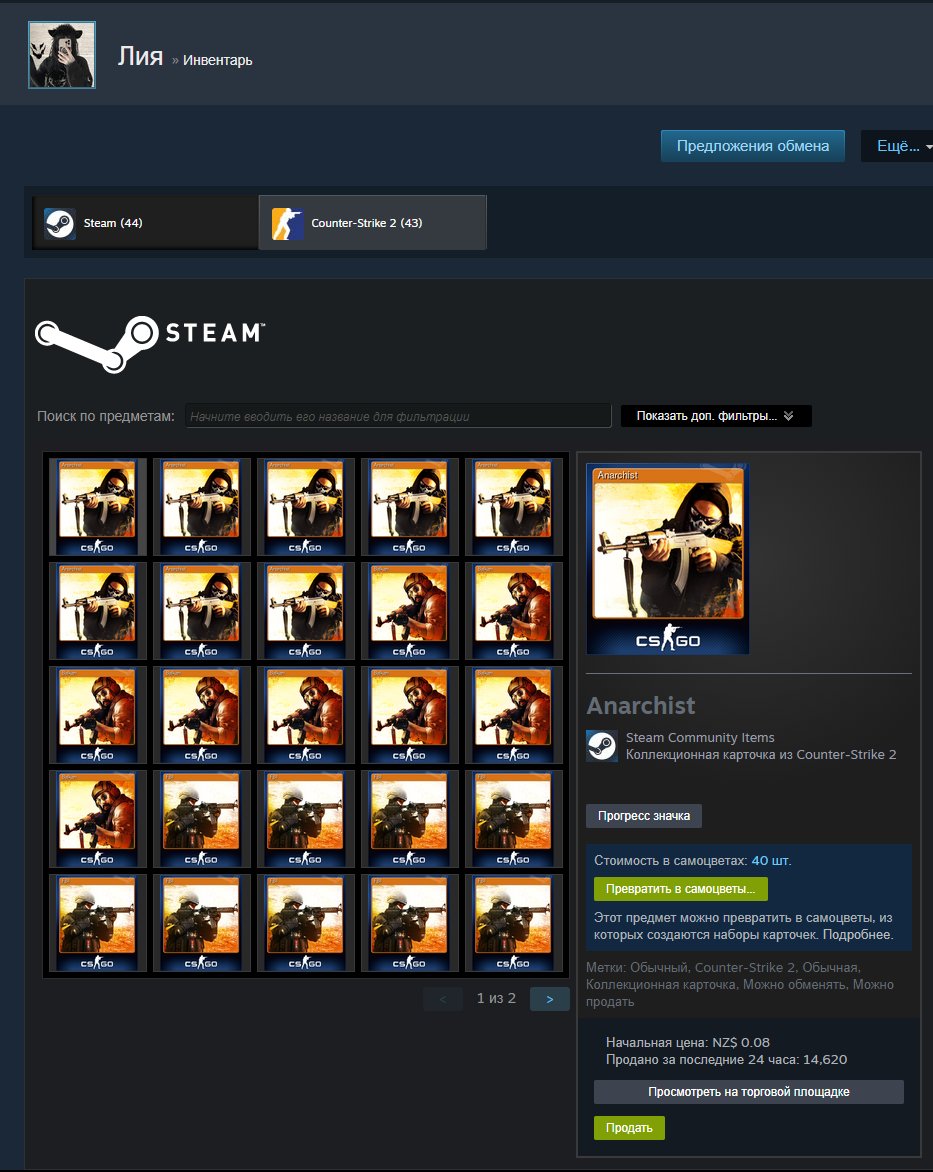Select the middle Balkan card in the third row
The height and width of the screenshot is (1172, 933).
[305, 715]
